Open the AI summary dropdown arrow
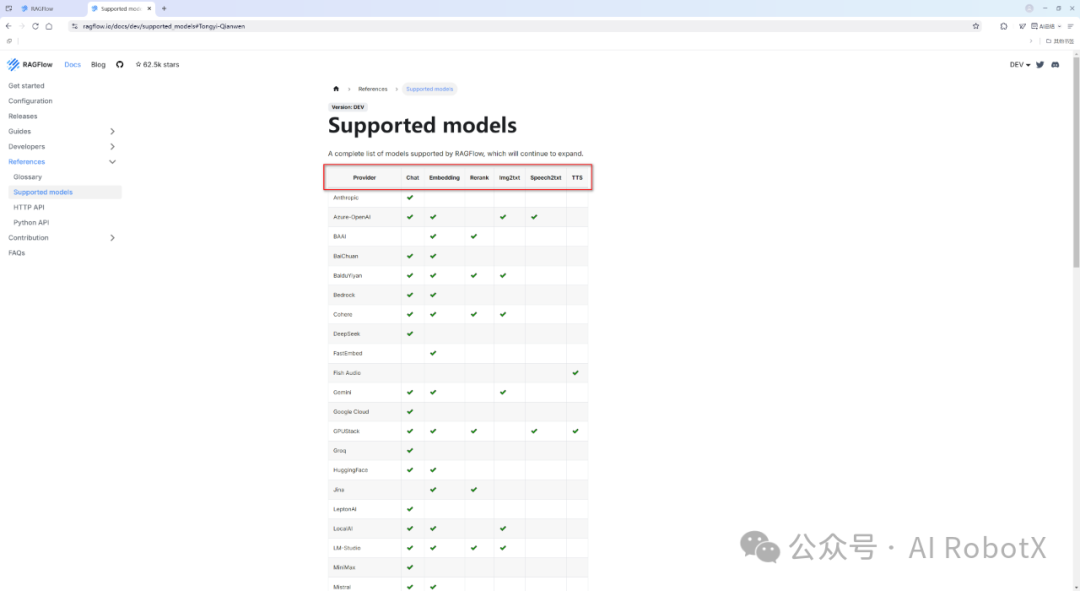This screenshot has width=1080, height=591. pos(1059,26)
